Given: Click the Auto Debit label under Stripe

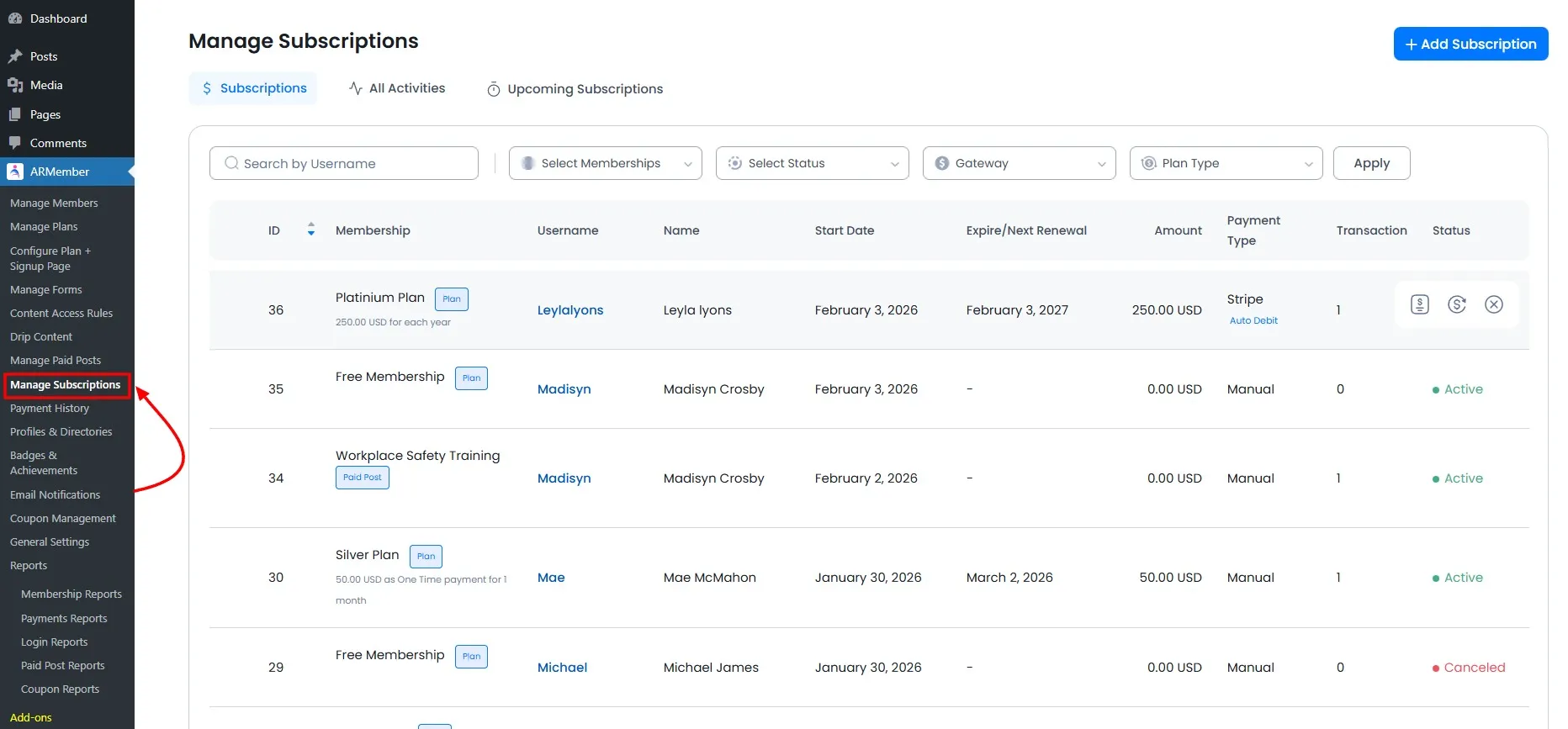Looking at the screenshot, I should click(x=1253, y=320).
